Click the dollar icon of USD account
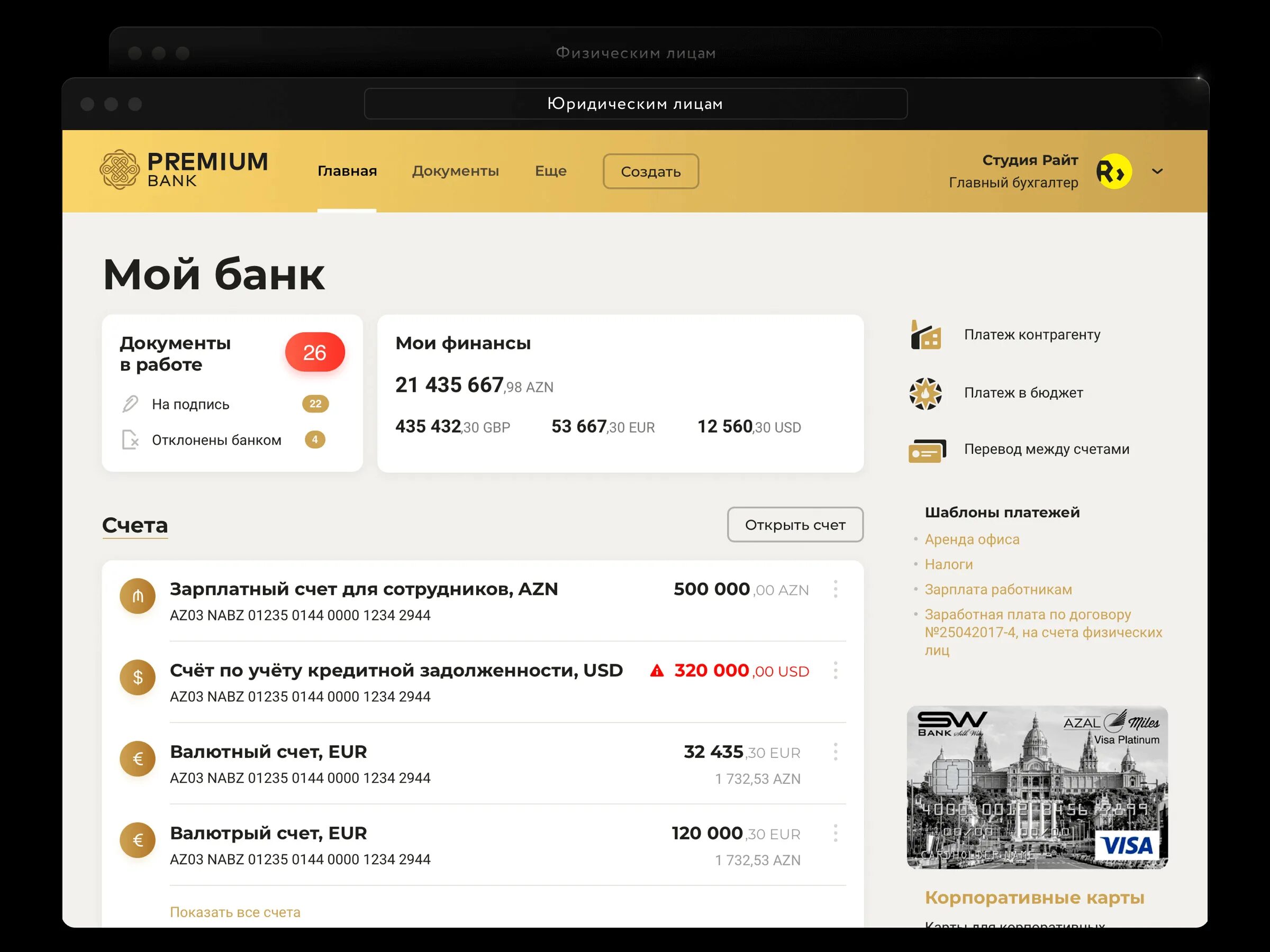Image resolution: width=1270 pixels, height=952 pixels. 137,678
